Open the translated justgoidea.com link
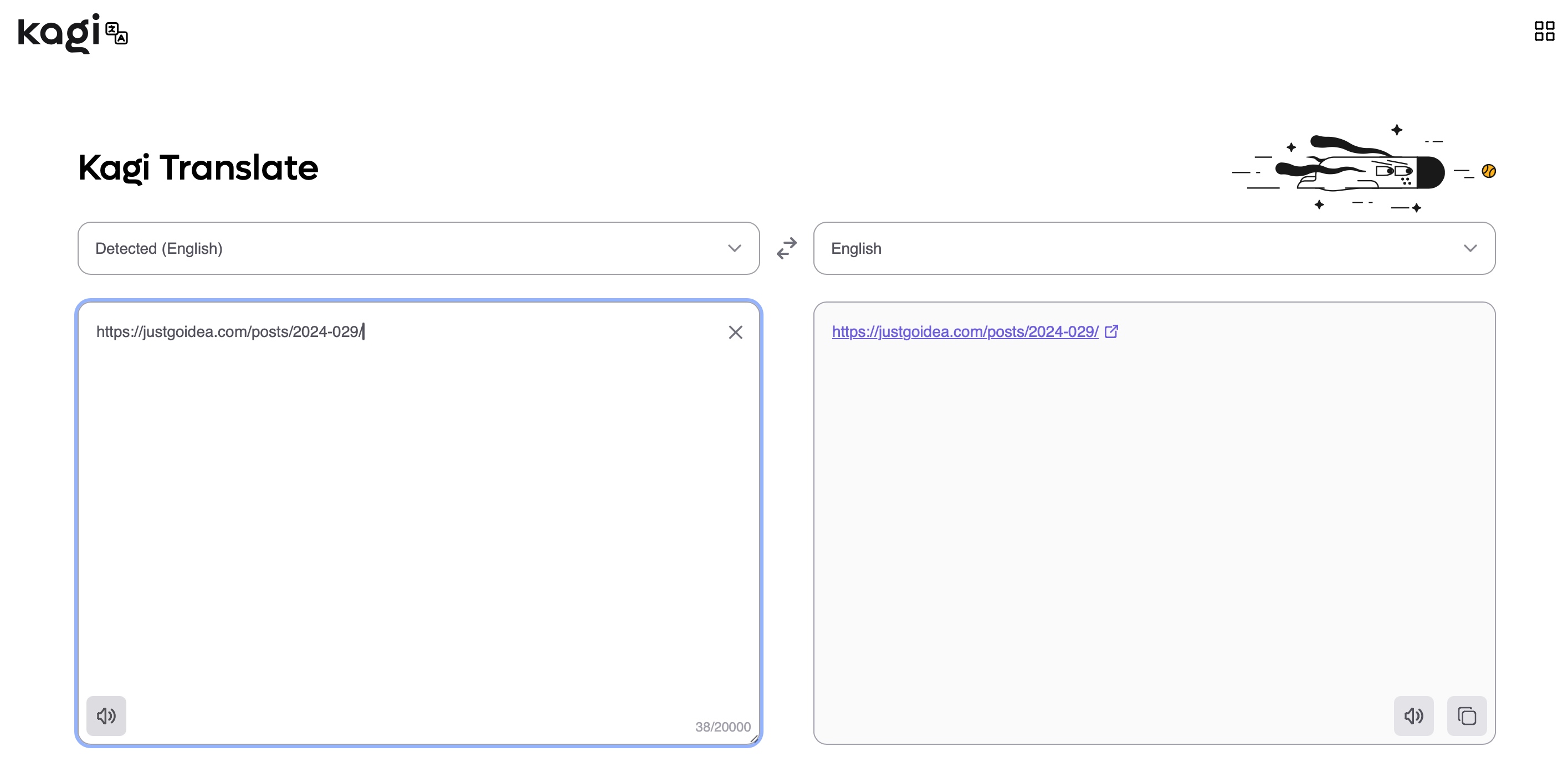This screenshot has width=1568, height=767. (965, 332)
